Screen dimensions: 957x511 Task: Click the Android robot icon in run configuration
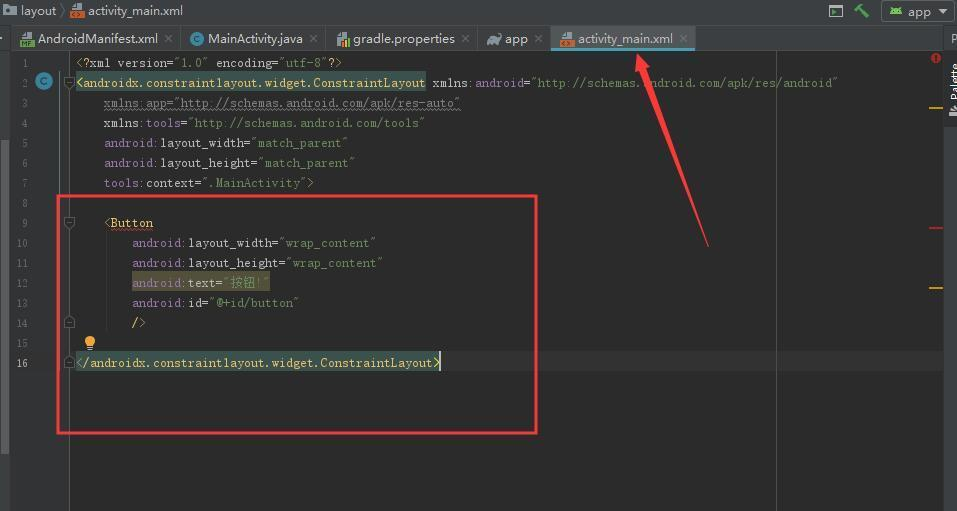pos(896,11)
